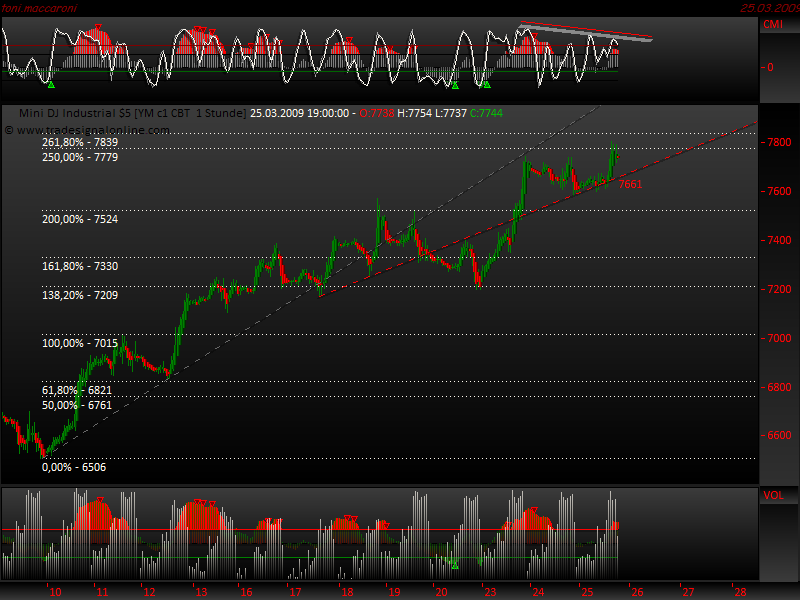The width and height of the screenshot is (800, 600).
Task: Click date axis label '13'
Action: click(201, 592)
